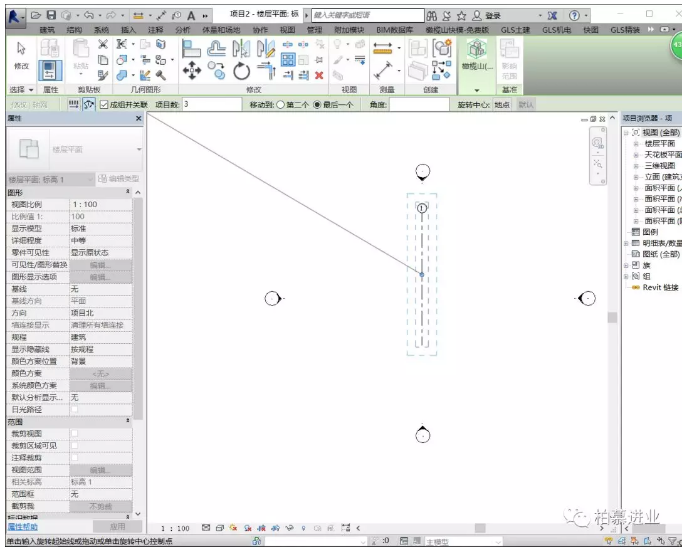The height and width of the screenshot is (553, 688).
Task: Select the Copy tool
Action: click(x=216, y=71)
